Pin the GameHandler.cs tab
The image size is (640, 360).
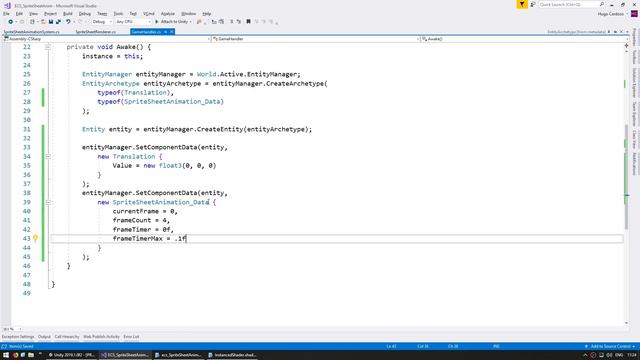[165, 32]
